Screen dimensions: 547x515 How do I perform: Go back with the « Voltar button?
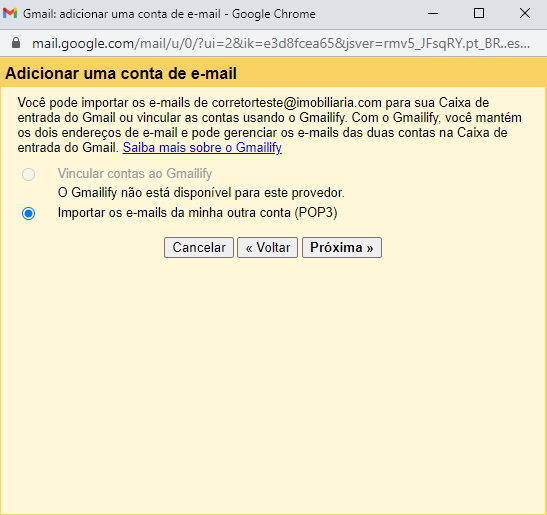click(x=268, y=248)
